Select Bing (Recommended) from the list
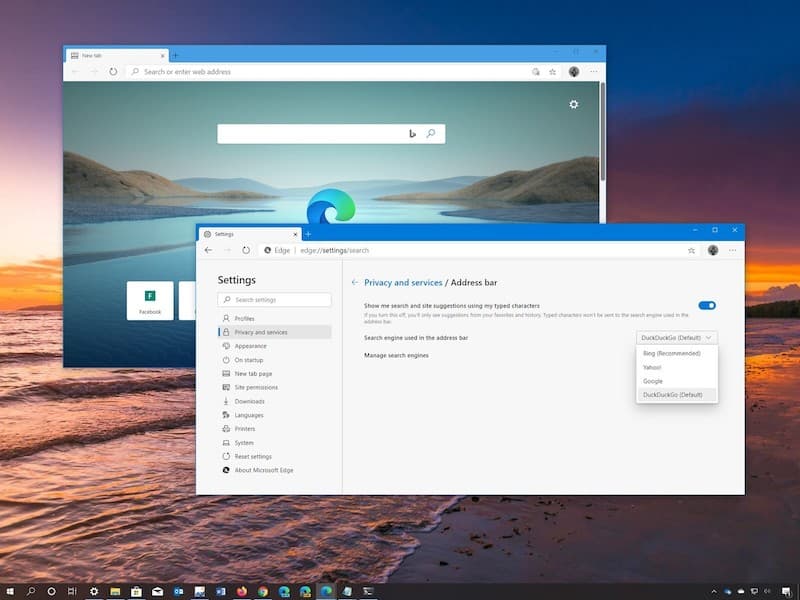 [x=672, y=353]
